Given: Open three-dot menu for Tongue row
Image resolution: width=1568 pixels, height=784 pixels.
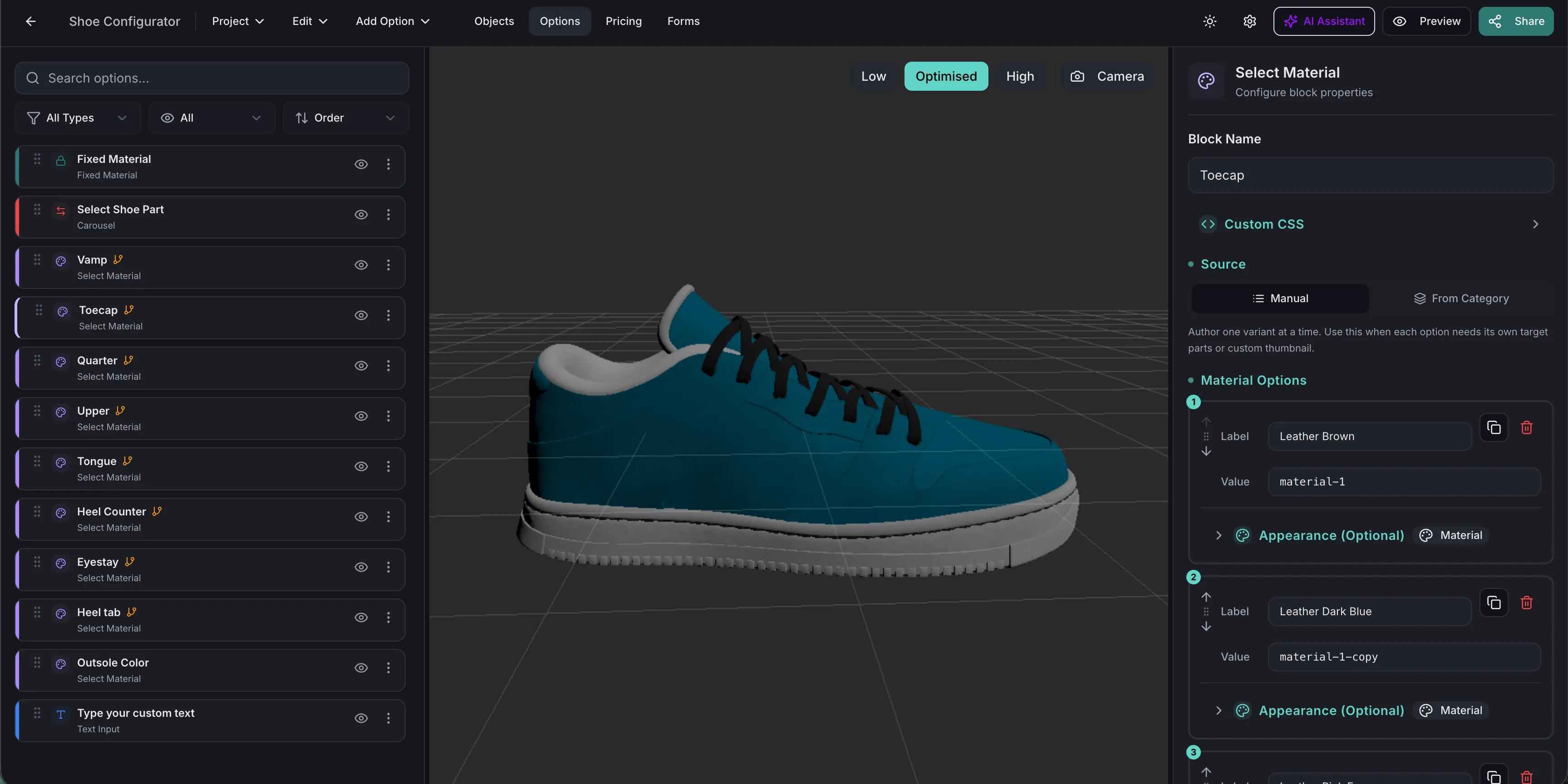Looking at the screenshot, I should pyautogui.click(x=388, y=466).
